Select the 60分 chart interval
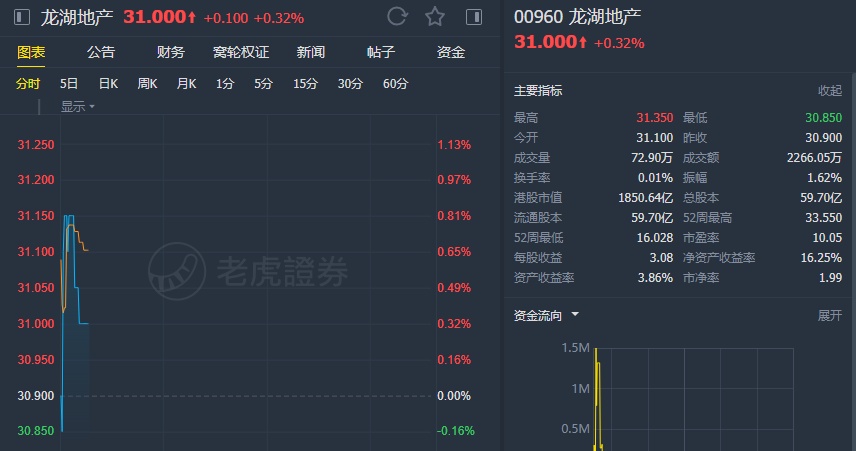856x451 pixels. point(395,84)
